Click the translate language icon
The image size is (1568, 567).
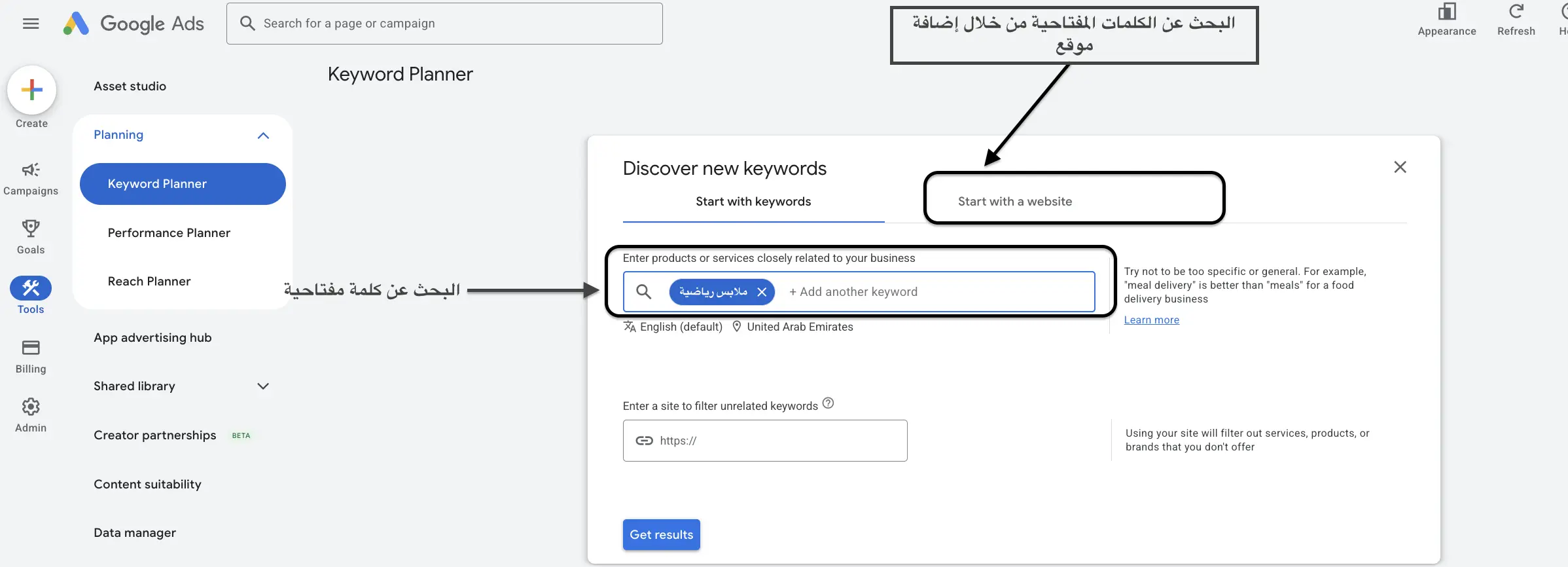click(x=630, y=326)
